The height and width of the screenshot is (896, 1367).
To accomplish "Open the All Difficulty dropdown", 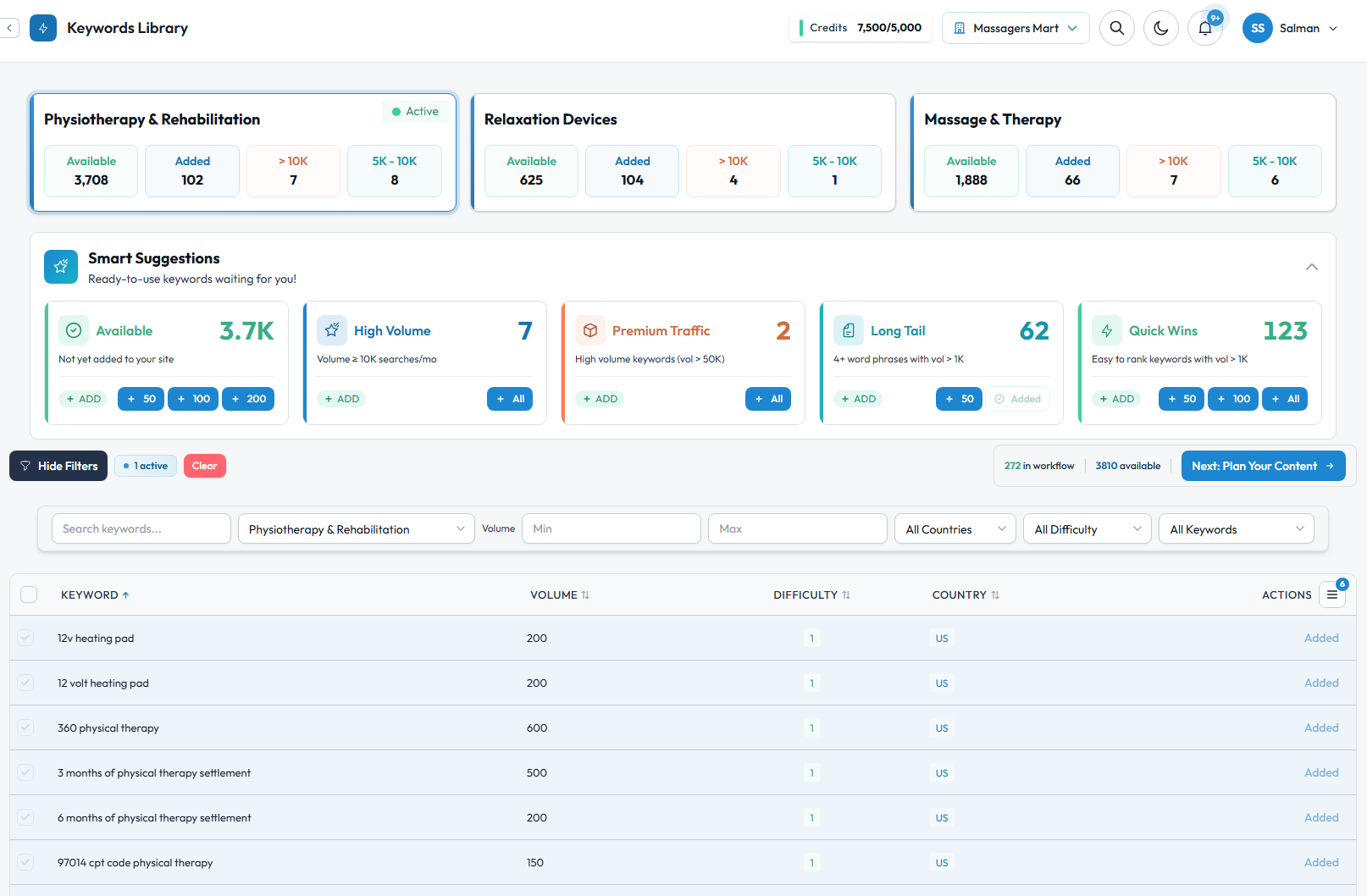I will coord(1087,528).
